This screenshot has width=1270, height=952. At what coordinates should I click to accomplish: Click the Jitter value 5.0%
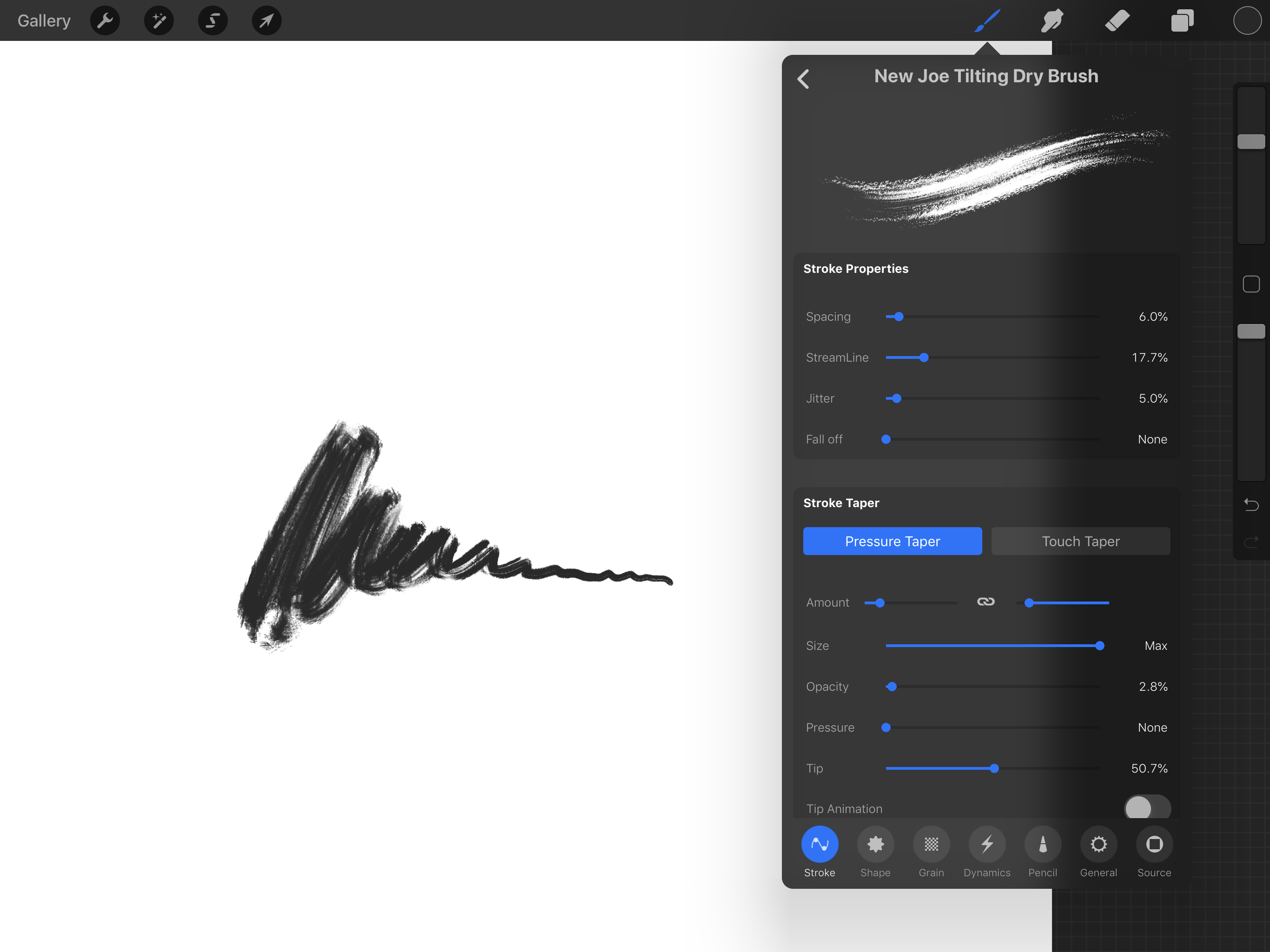[x=1153, y=398]
